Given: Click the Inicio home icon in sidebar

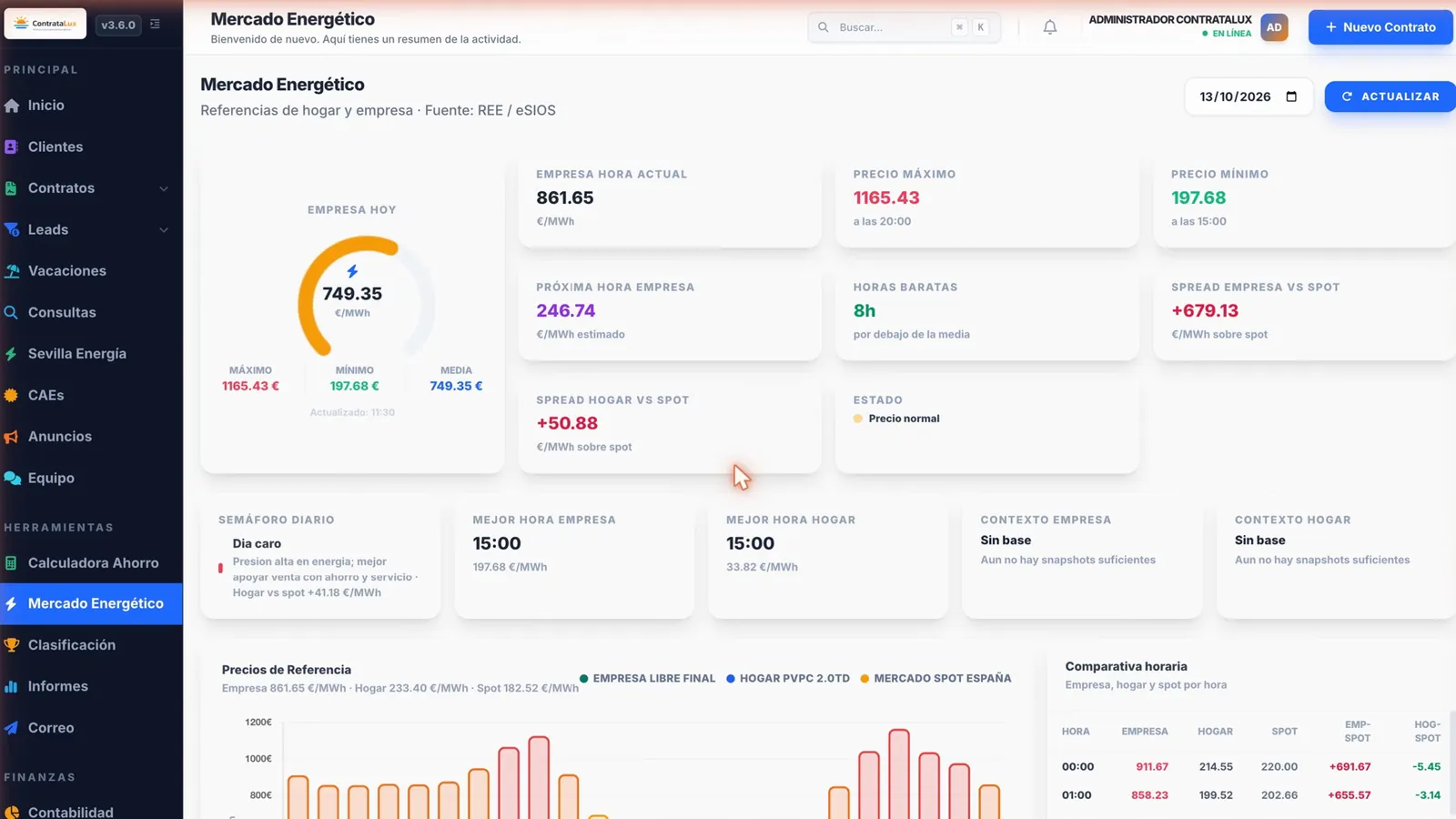Looking at the screenshot, I should pos(12,106).
